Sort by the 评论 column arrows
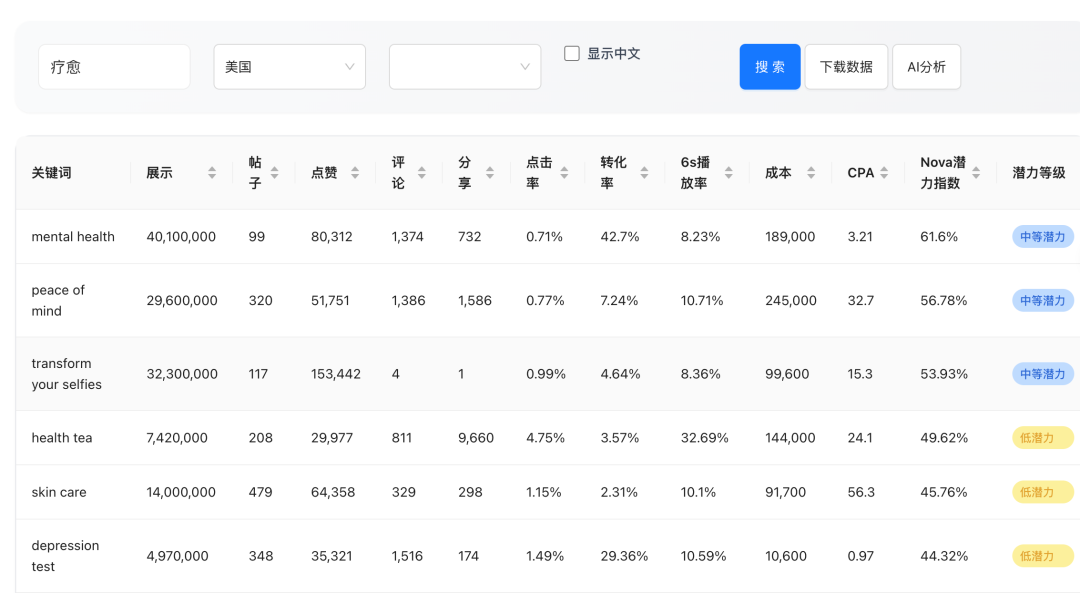The image size is (1080, 593). 422,173
